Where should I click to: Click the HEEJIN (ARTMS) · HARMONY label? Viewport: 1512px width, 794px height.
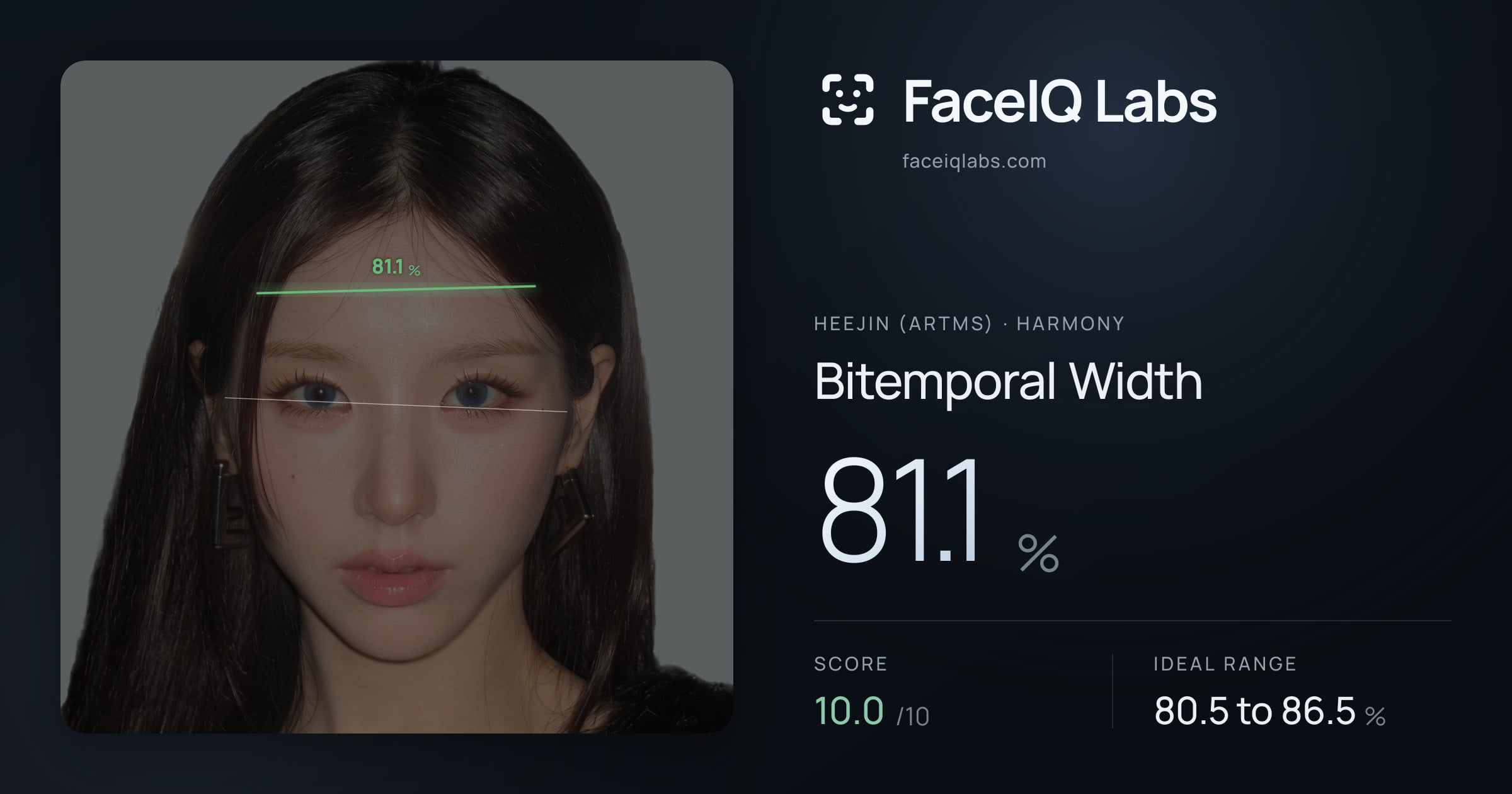(969, 324)
